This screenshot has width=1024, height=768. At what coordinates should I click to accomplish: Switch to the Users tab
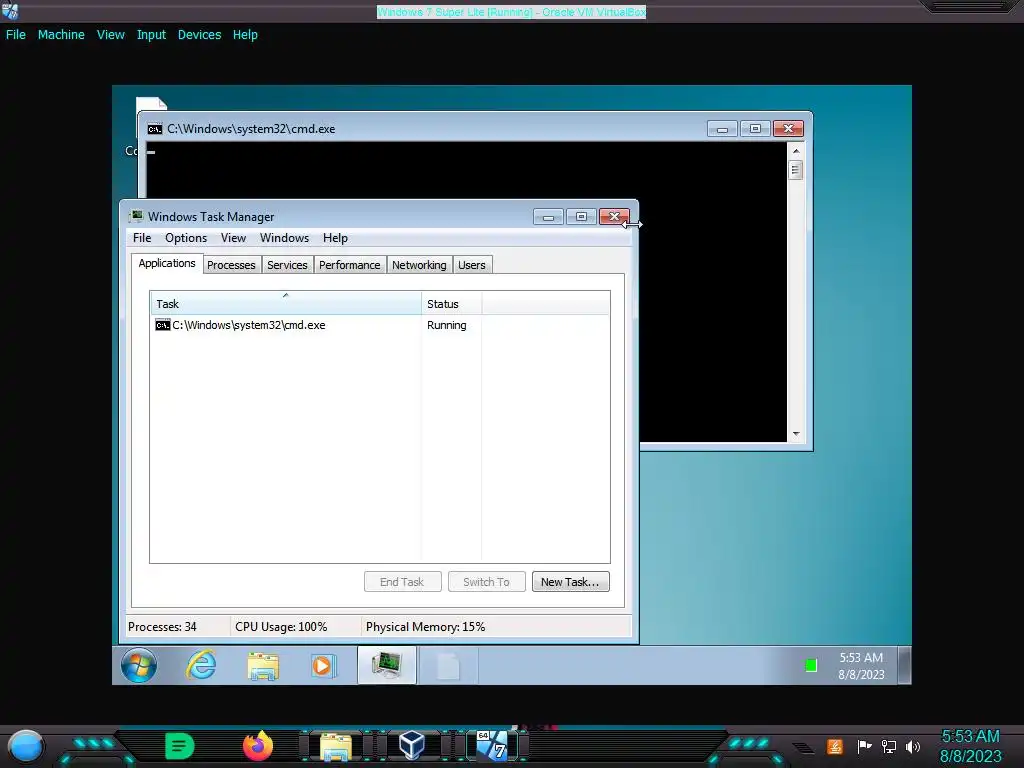pyautogui.click(x=472, y=264)
